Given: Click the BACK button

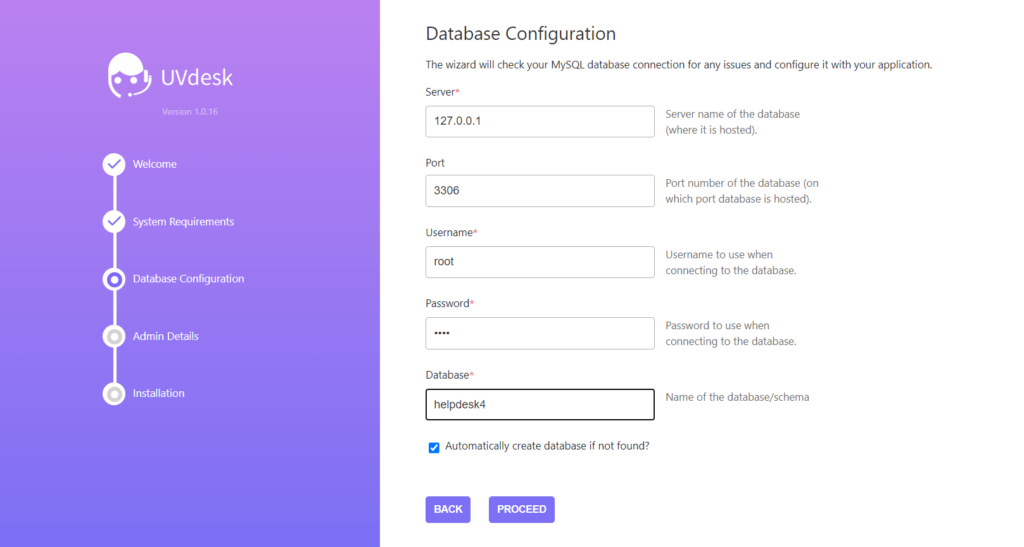Looking at the screenshot, I should point(448,509).
